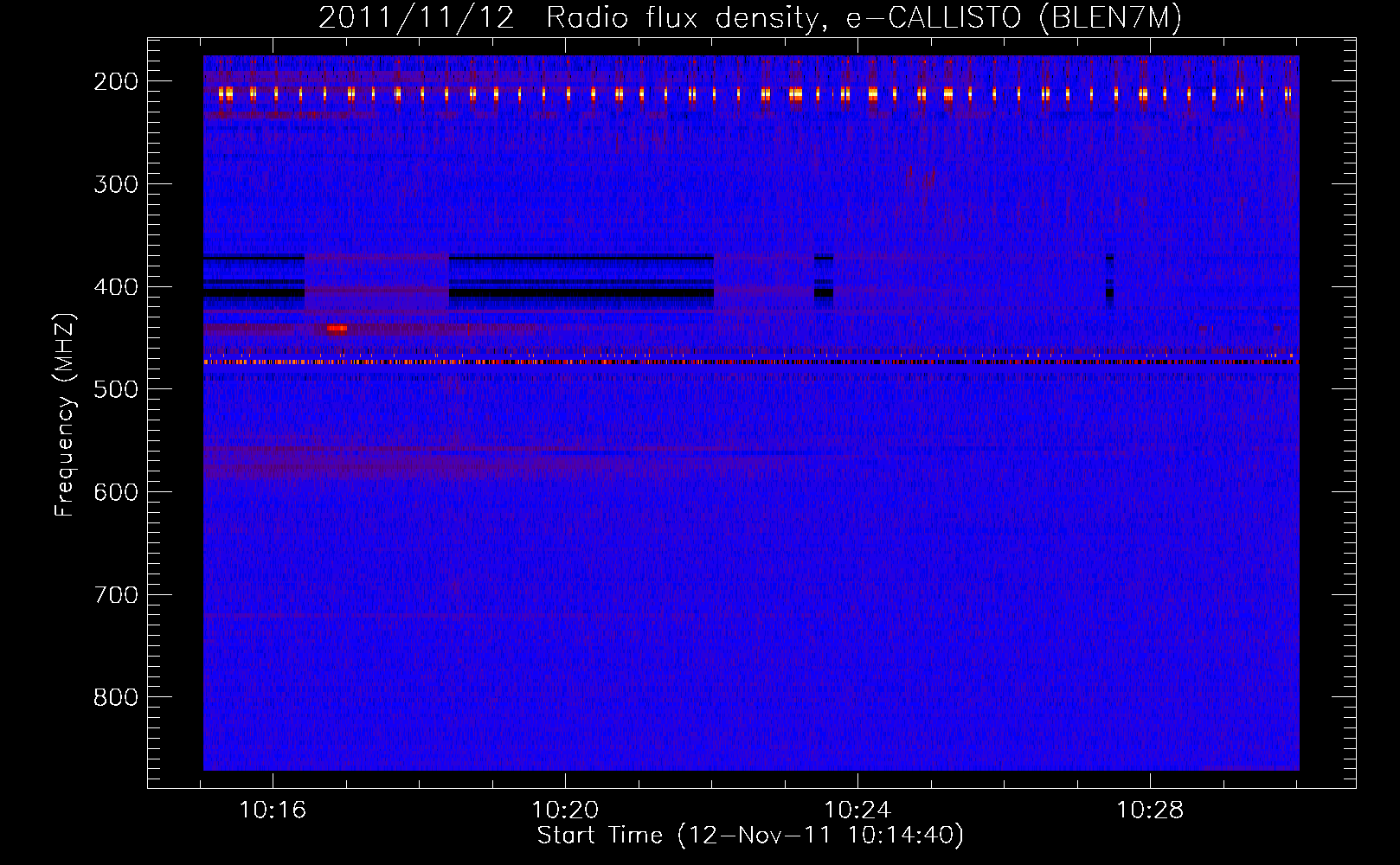Click the long black band near 405 MHz

581,293
